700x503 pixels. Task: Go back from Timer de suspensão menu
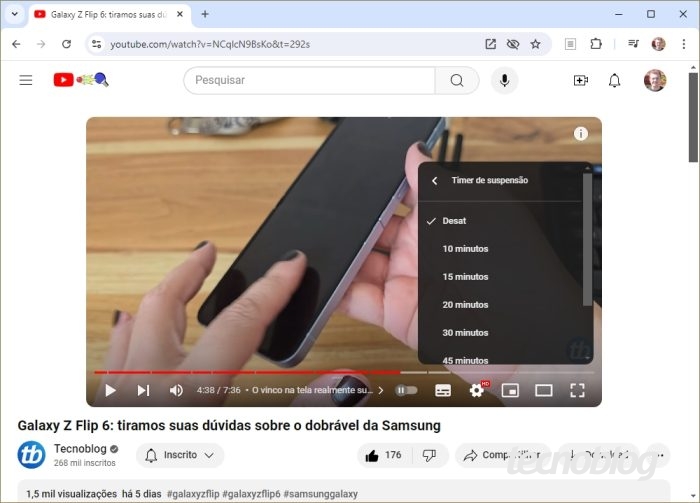click(x=435, y=181)
